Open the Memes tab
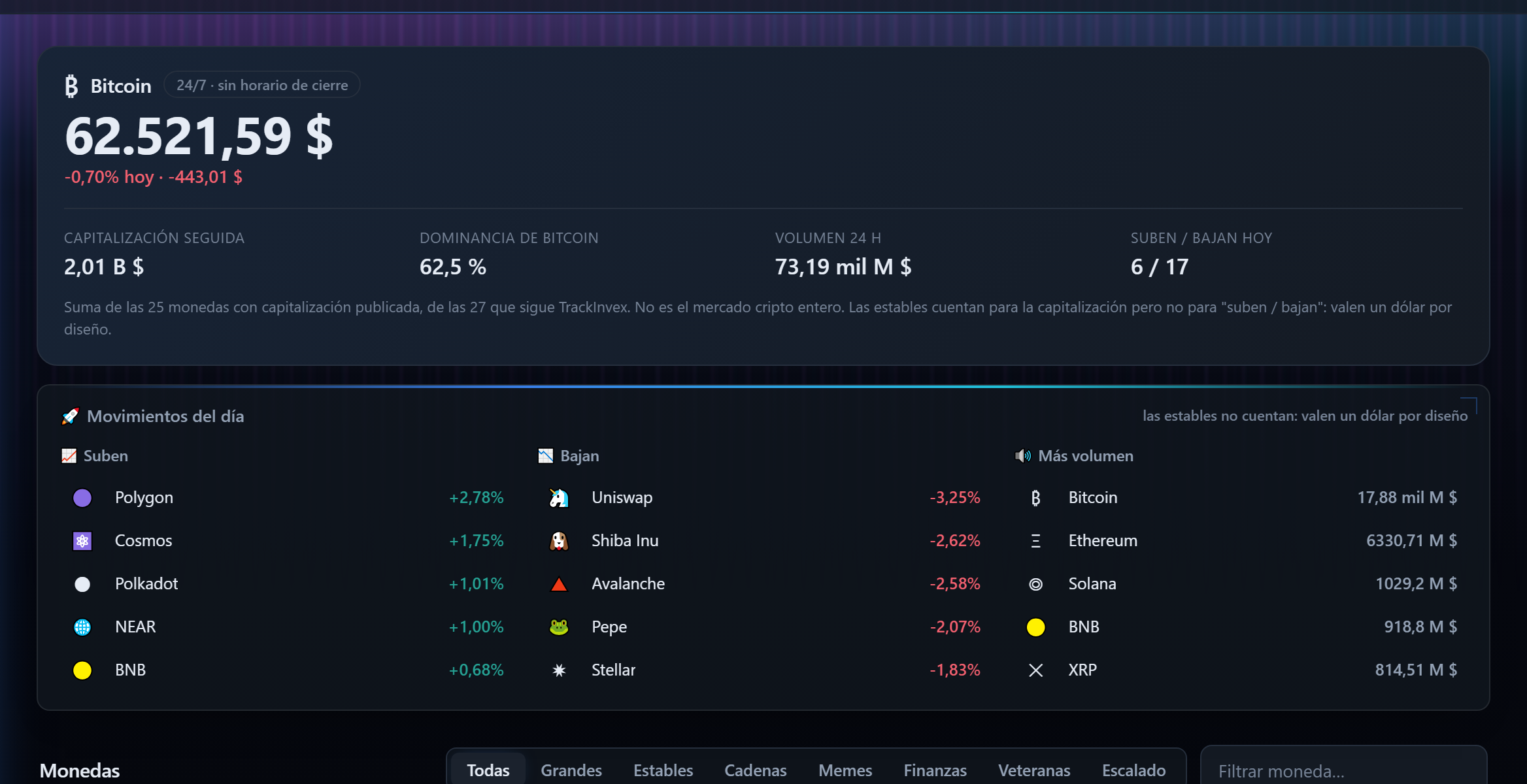 pyautogui.click(x=845, y=770)
